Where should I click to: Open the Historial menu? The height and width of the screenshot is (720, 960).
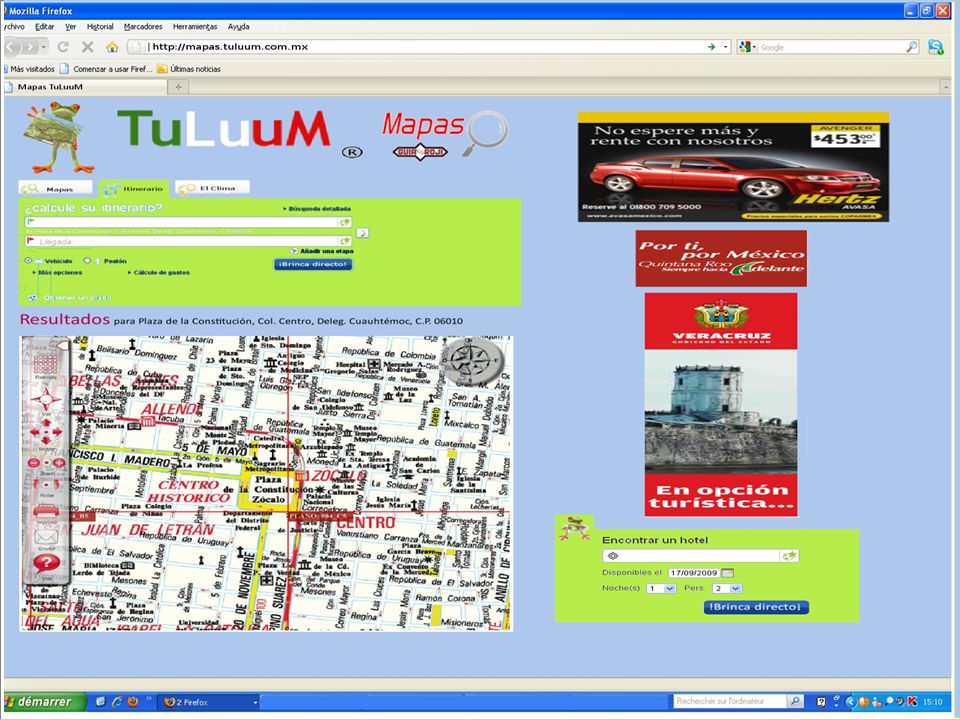(100, 27)
